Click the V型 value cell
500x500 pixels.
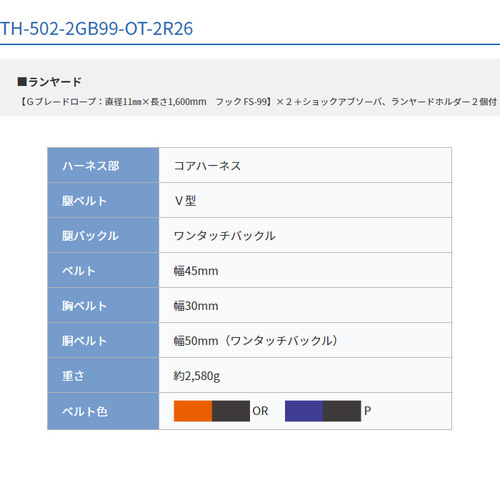[x=305, y=200]
